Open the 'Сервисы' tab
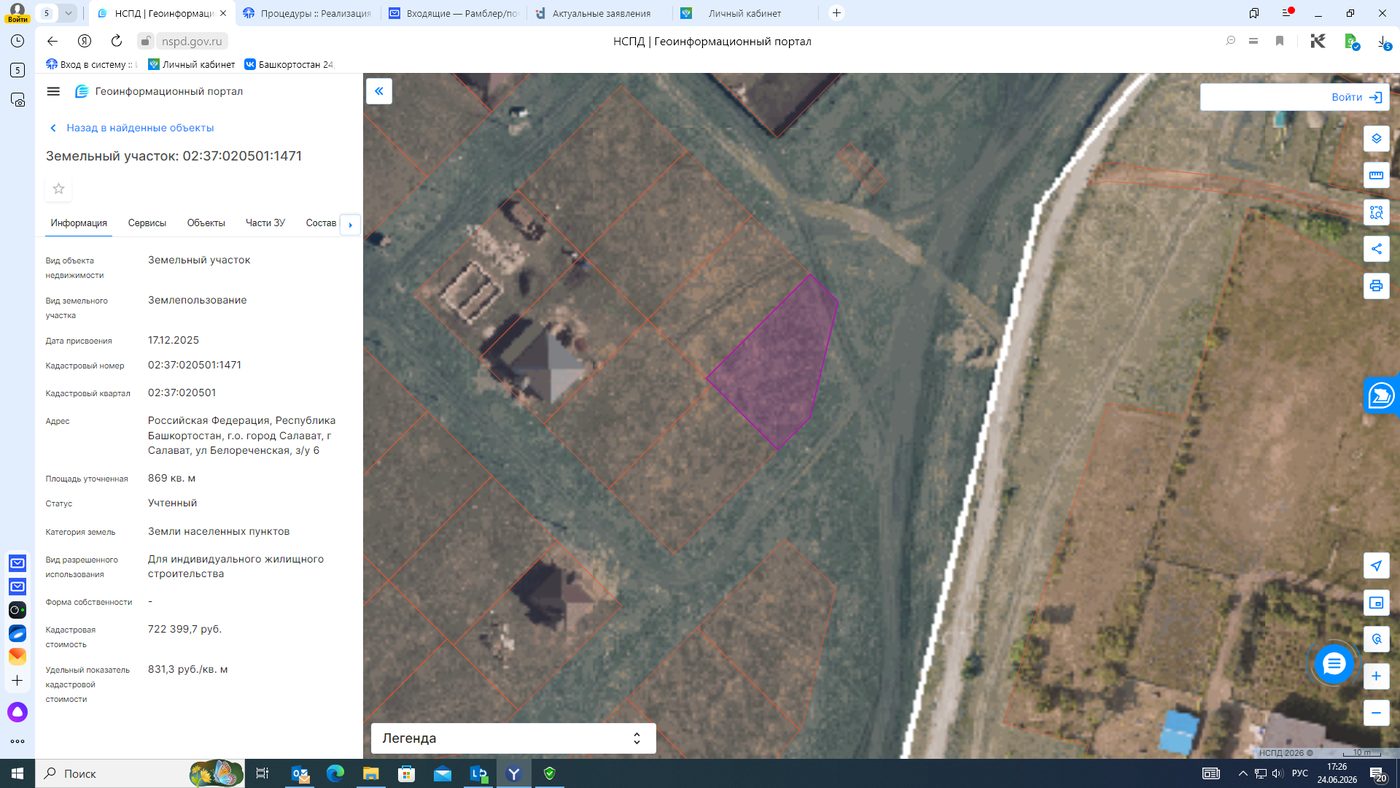1400x788 pixels. 147,223
